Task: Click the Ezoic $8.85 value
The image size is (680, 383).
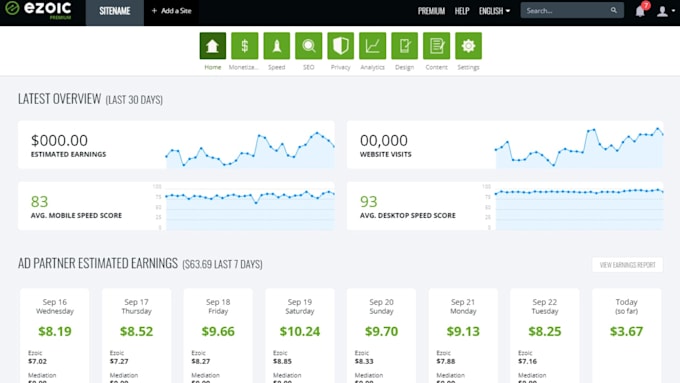Action: (282, 361)
